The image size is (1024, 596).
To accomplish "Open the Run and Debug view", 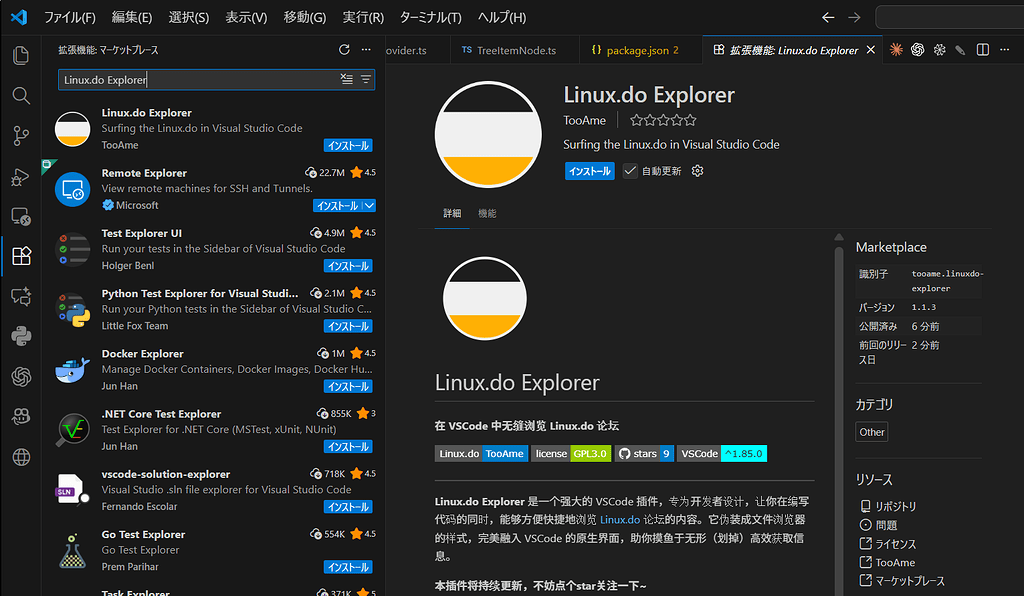I will coord(21,176).
